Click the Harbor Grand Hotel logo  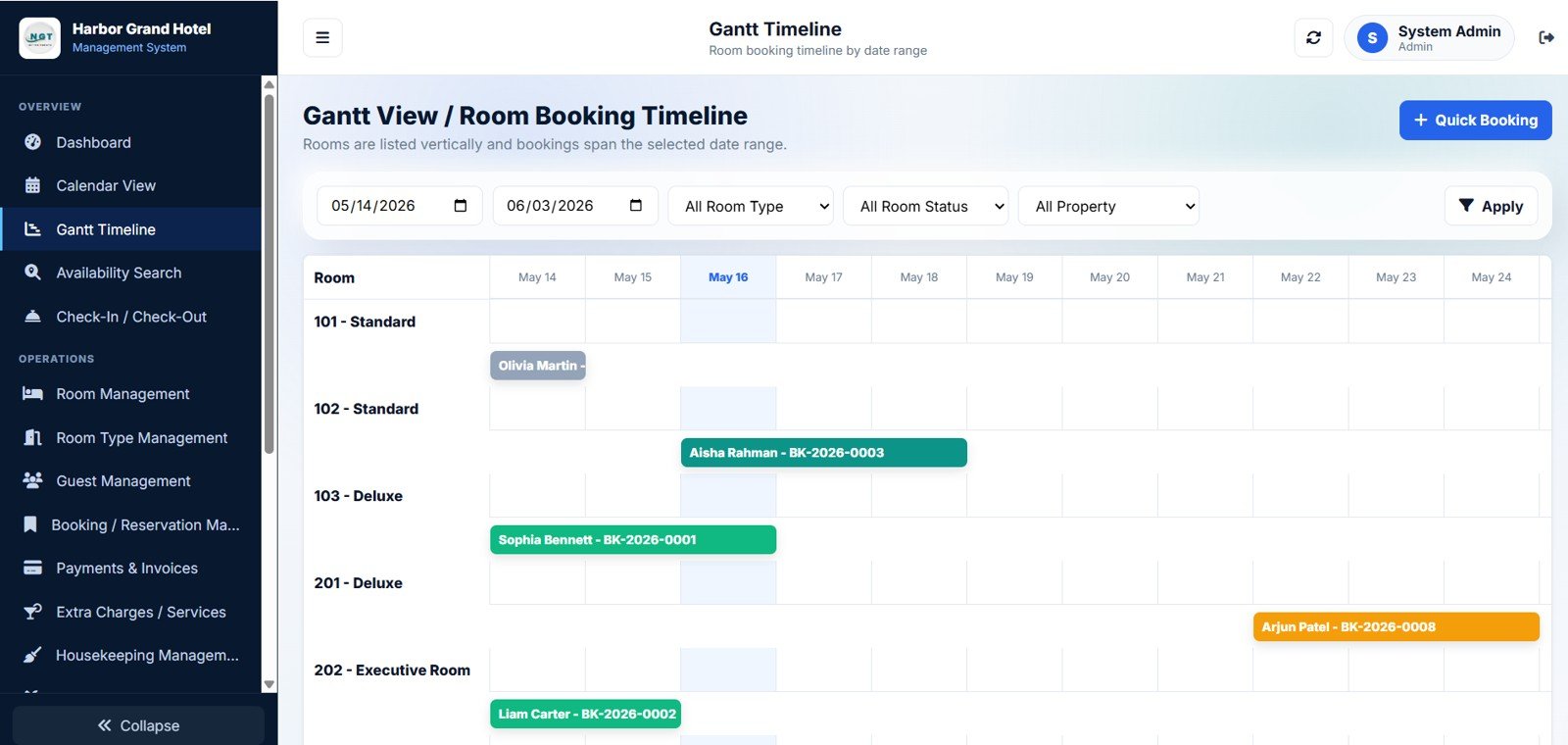[x=40, y=38]
